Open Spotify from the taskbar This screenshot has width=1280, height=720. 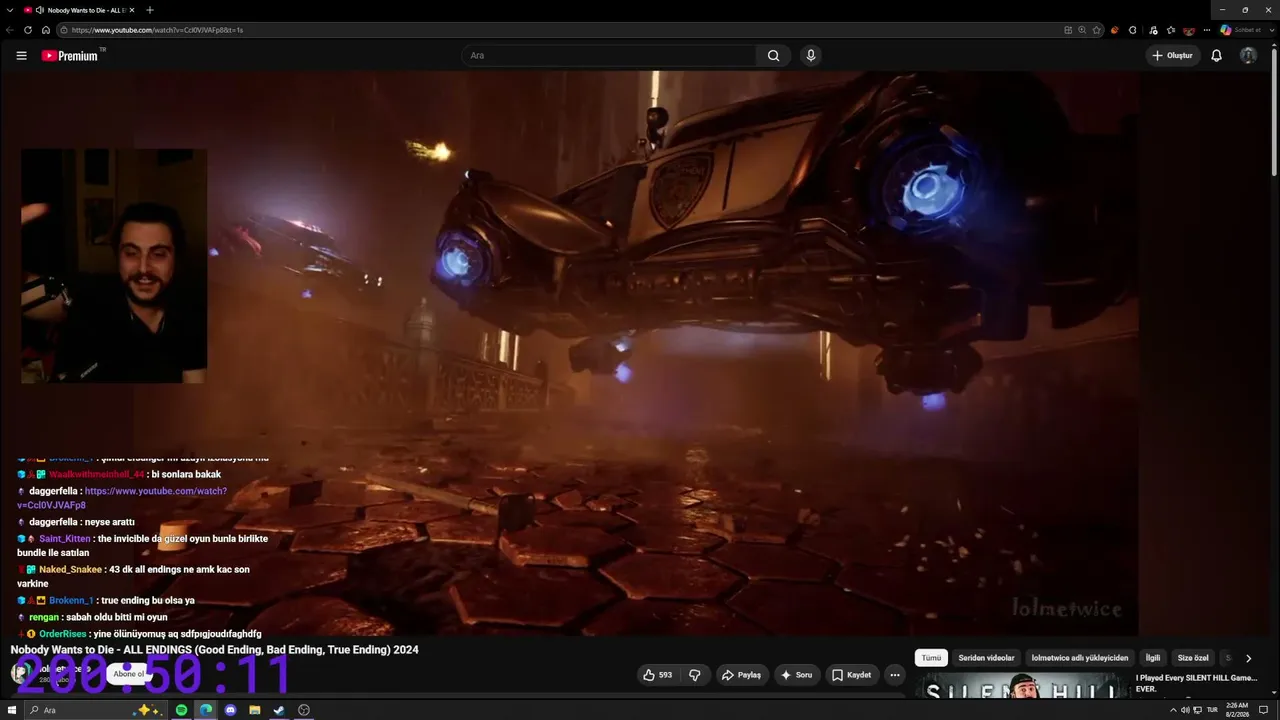point(181,710)
